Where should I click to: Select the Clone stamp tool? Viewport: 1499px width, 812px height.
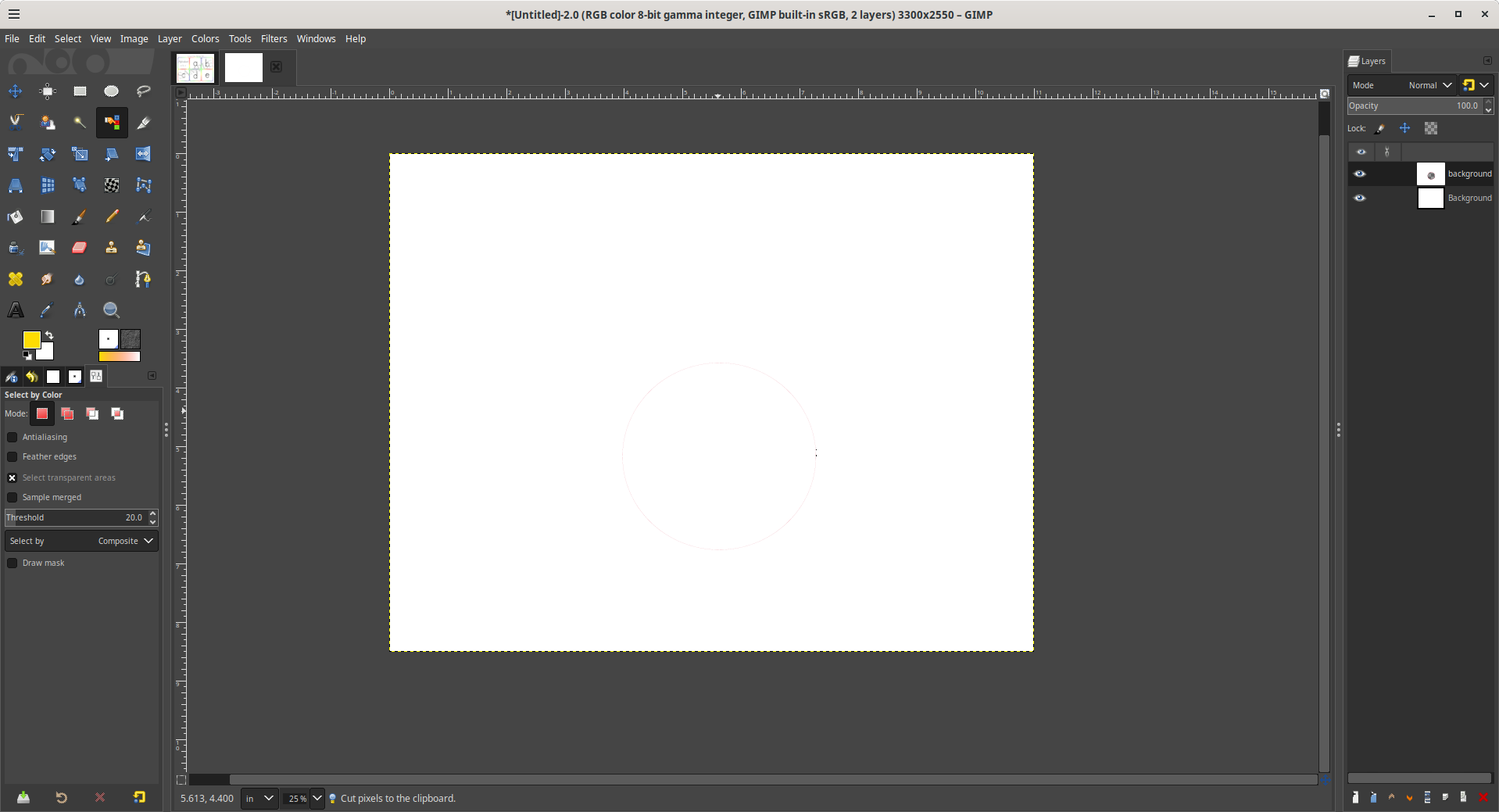(x=112, y=248)
